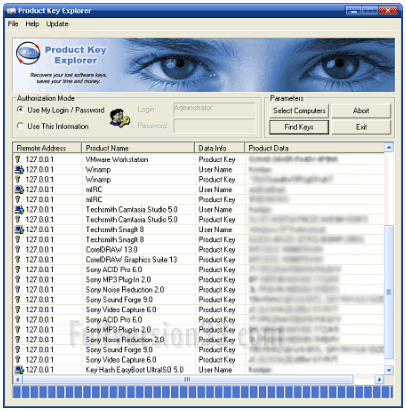Select Use My Login / Password option
Screen dimensions: 406x411
pyautogui.click(x=61, y=110)
